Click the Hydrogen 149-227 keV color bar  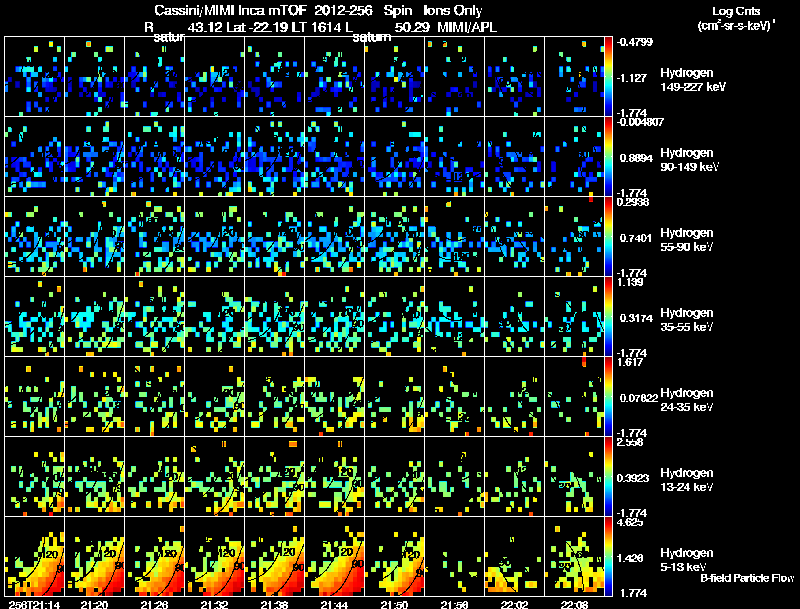click(608, 77)
